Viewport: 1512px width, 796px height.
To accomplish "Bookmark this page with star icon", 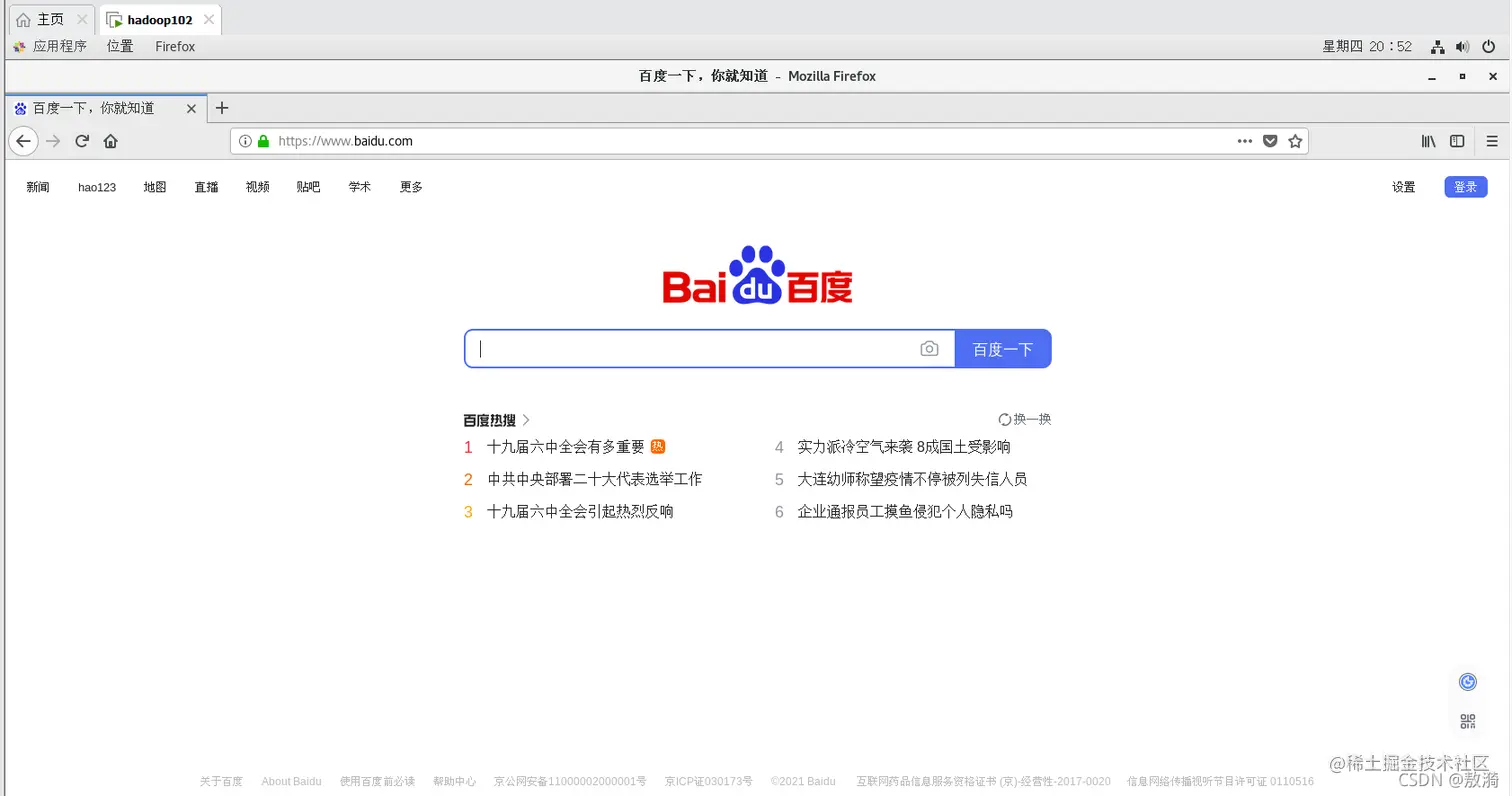I will 1295,141.
